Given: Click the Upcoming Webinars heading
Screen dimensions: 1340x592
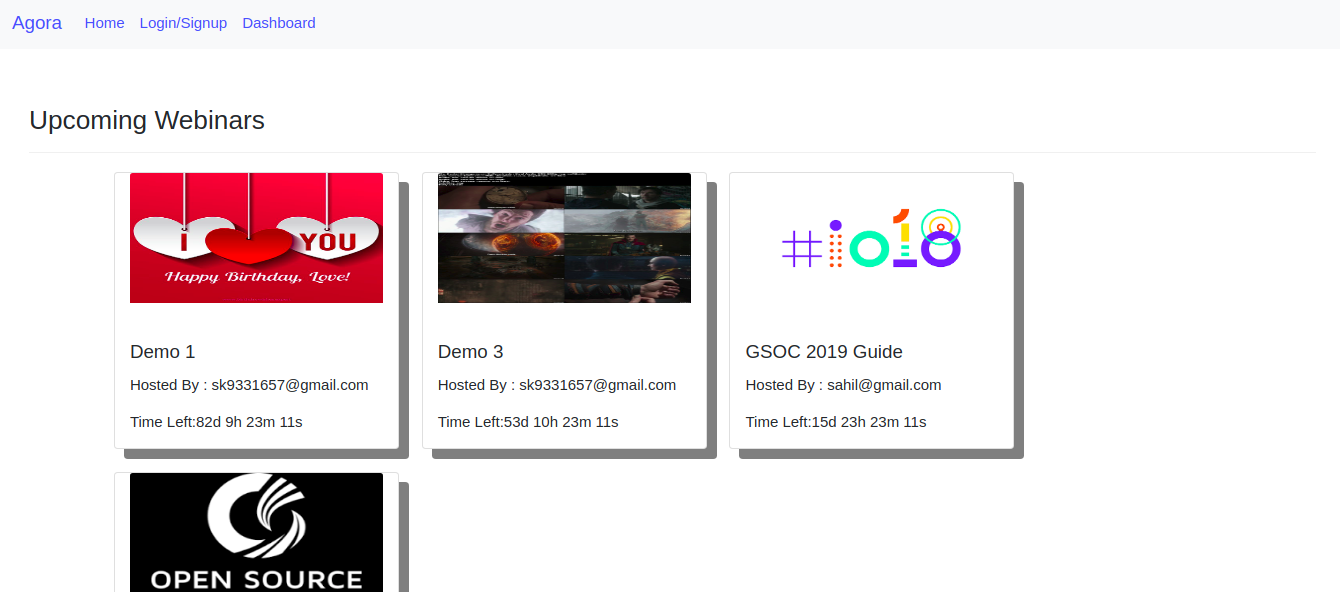Looking at the screenshot, I should [147, 120].
